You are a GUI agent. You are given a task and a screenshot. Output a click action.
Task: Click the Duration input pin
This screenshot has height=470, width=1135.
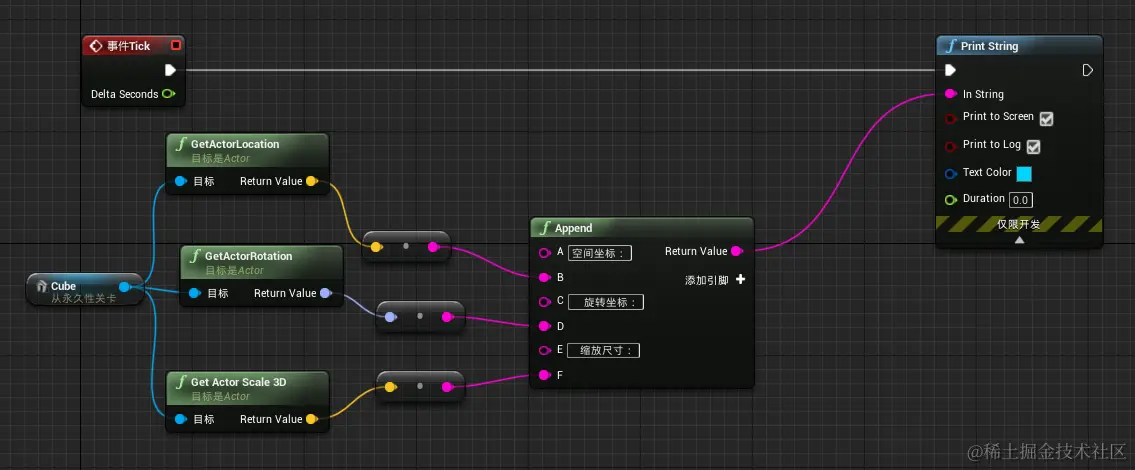pyautogui.click(x=950, y=199)
